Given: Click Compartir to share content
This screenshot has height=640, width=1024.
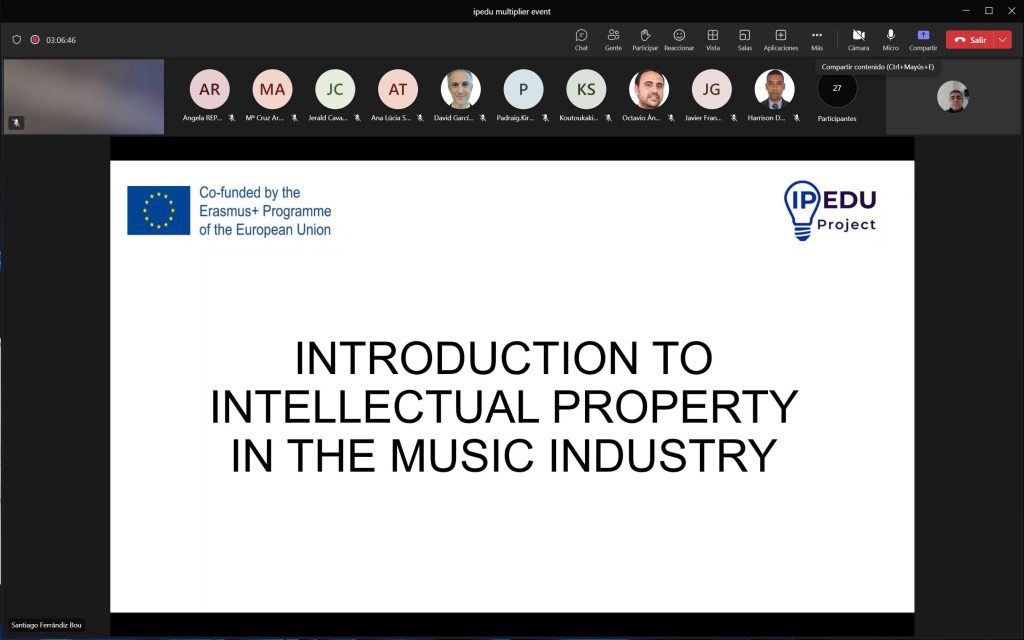Looking at the screenshot, I should coord(923,39).
